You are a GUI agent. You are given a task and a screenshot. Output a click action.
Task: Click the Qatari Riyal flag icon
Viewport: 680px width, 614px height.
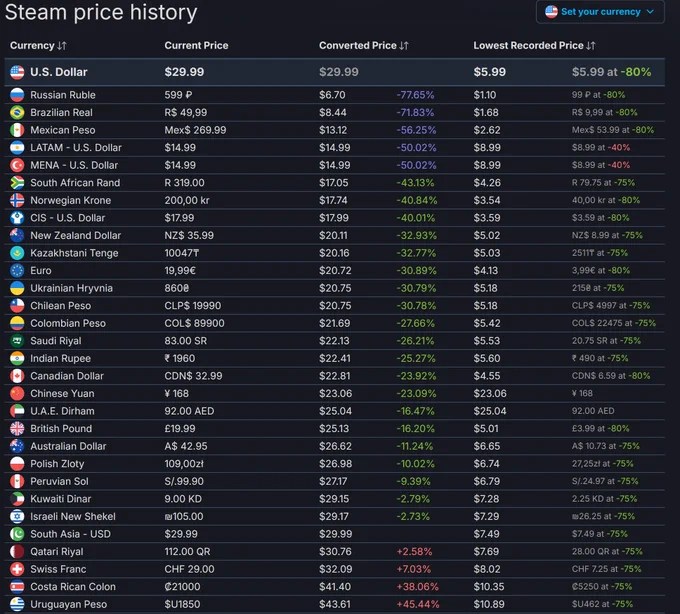tap(17, 552)
